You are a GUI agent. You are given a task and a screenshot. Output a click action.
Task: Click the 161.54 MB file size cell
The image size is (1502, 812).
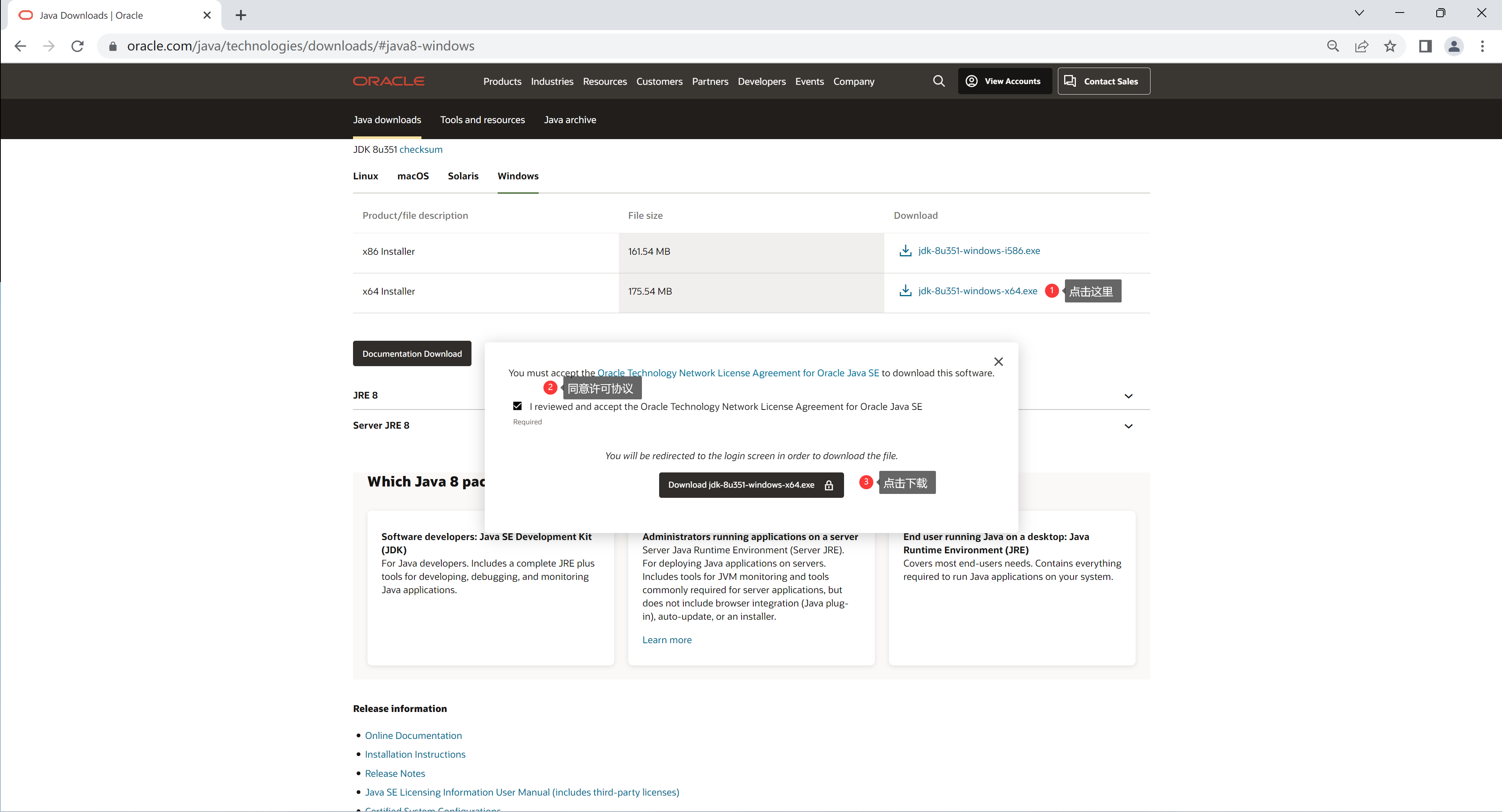tap(751, 253)
